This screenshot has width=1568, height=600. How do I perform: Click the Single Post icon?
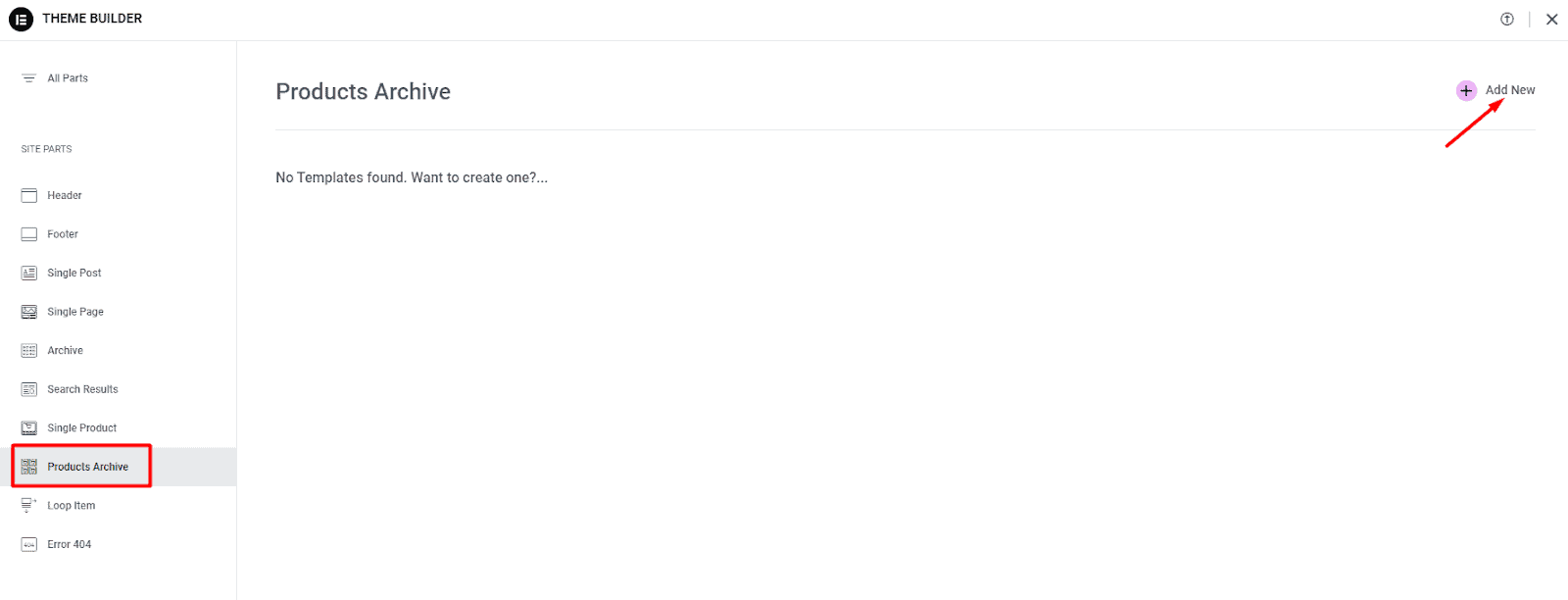[29, 273]
